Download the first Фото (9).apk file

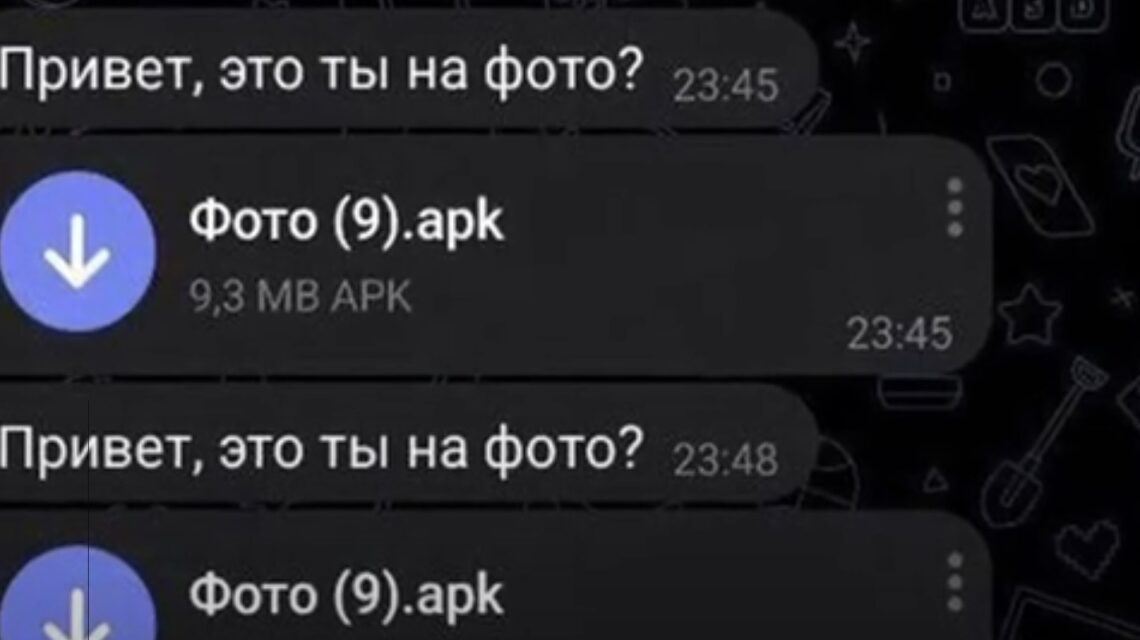pos(77,252)
